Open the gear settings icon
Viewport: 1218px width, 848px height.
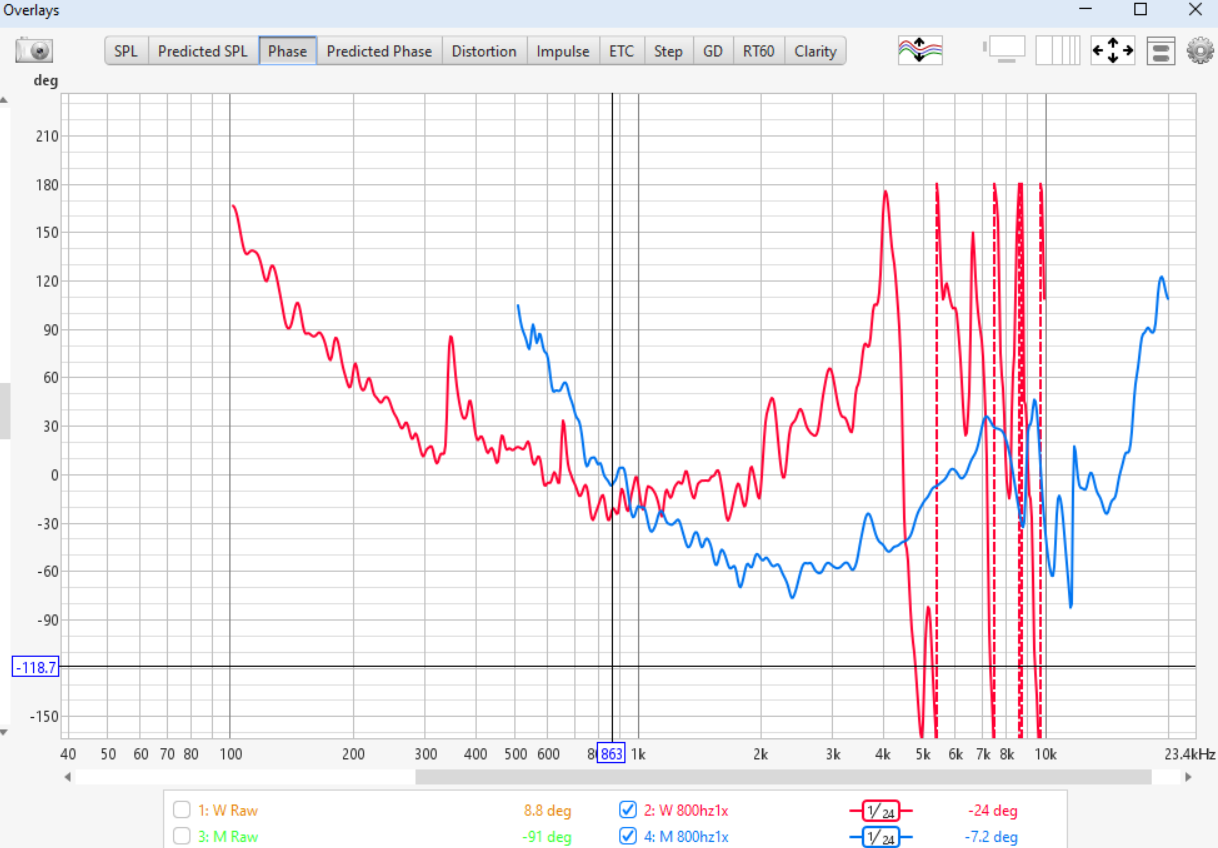tap(1200, 51)
